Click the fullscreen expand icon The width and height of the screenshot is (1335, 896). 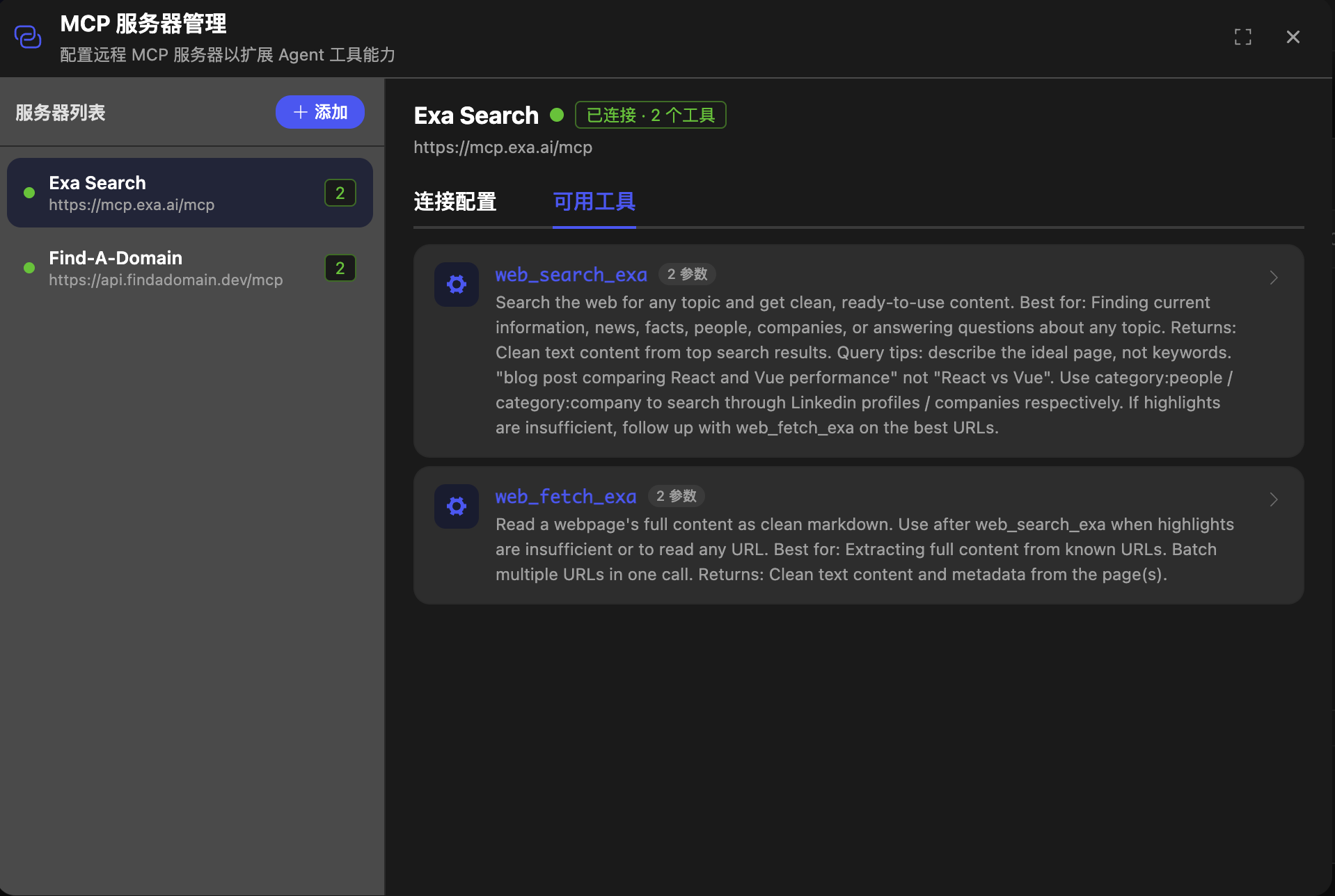[x=1243, y=37]
